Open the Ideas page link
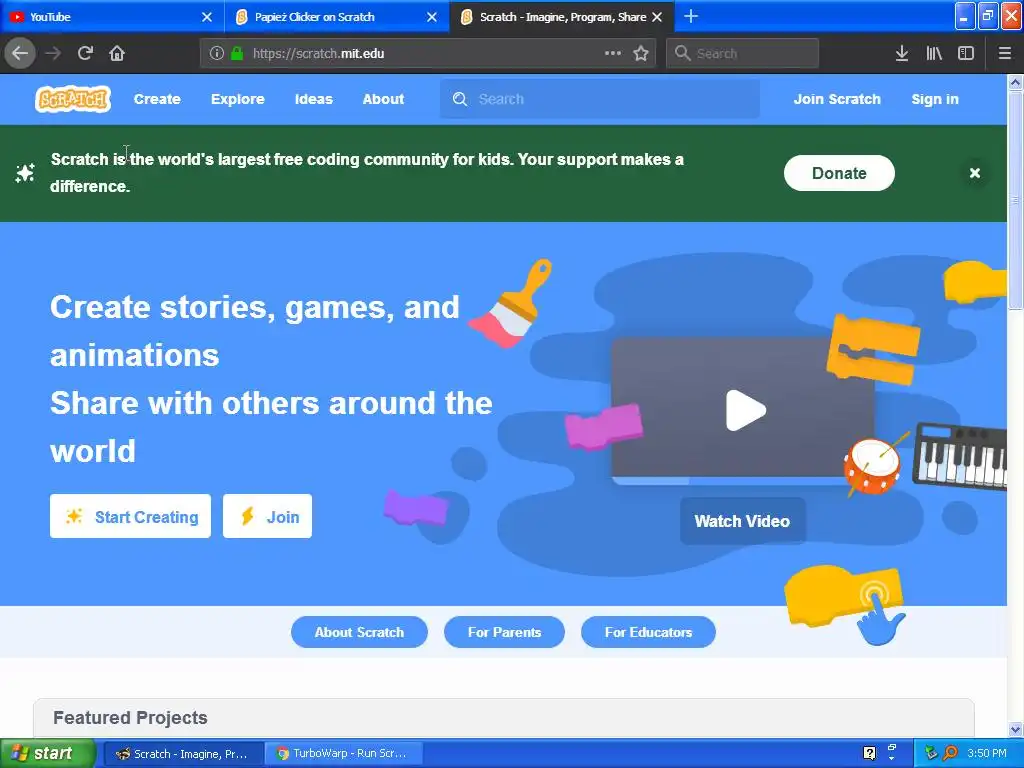 pyautogui.click(x=313, y=99)
